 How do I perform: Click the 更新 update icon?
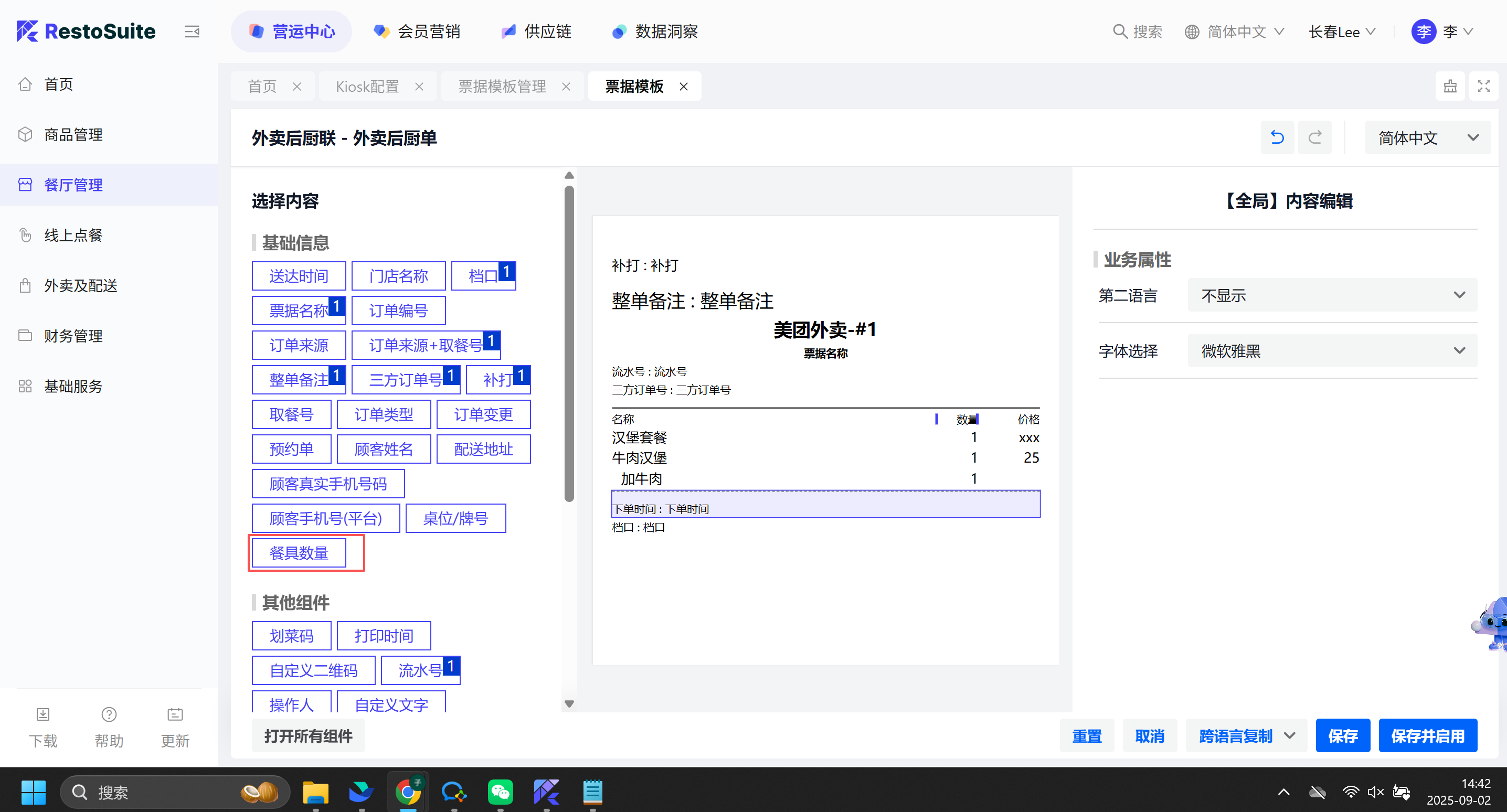coord(175,714)
